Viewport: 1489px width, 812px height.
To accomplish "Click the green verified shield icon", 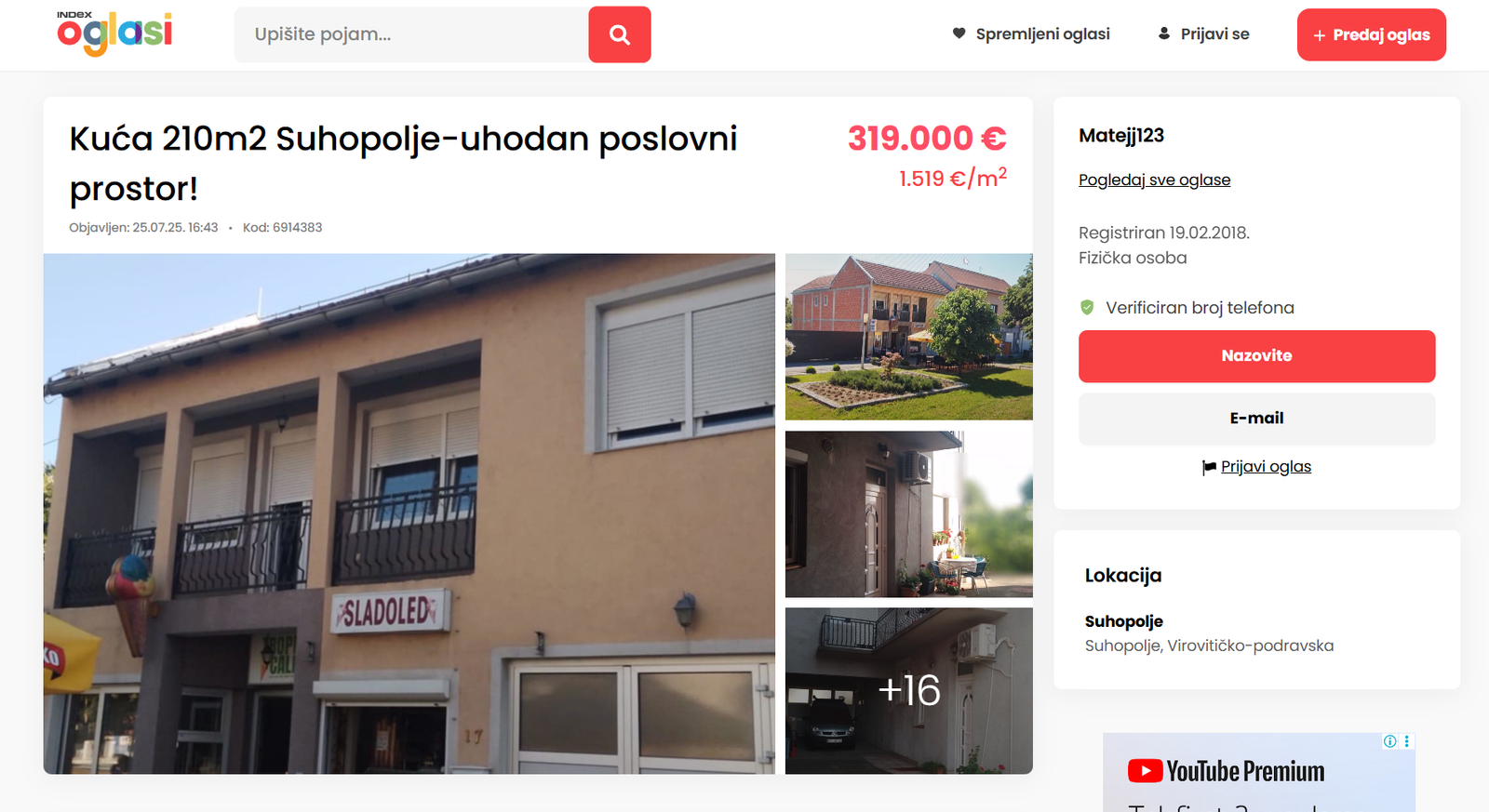I will tap(1087, 307).
